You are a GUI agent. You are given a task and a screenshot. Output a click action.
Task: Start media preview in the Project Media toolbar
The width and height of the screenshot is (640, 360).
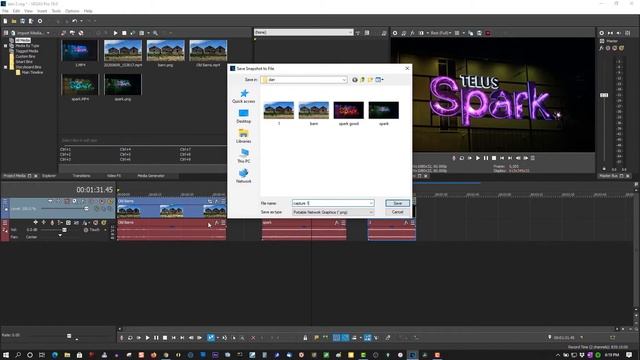116,33
